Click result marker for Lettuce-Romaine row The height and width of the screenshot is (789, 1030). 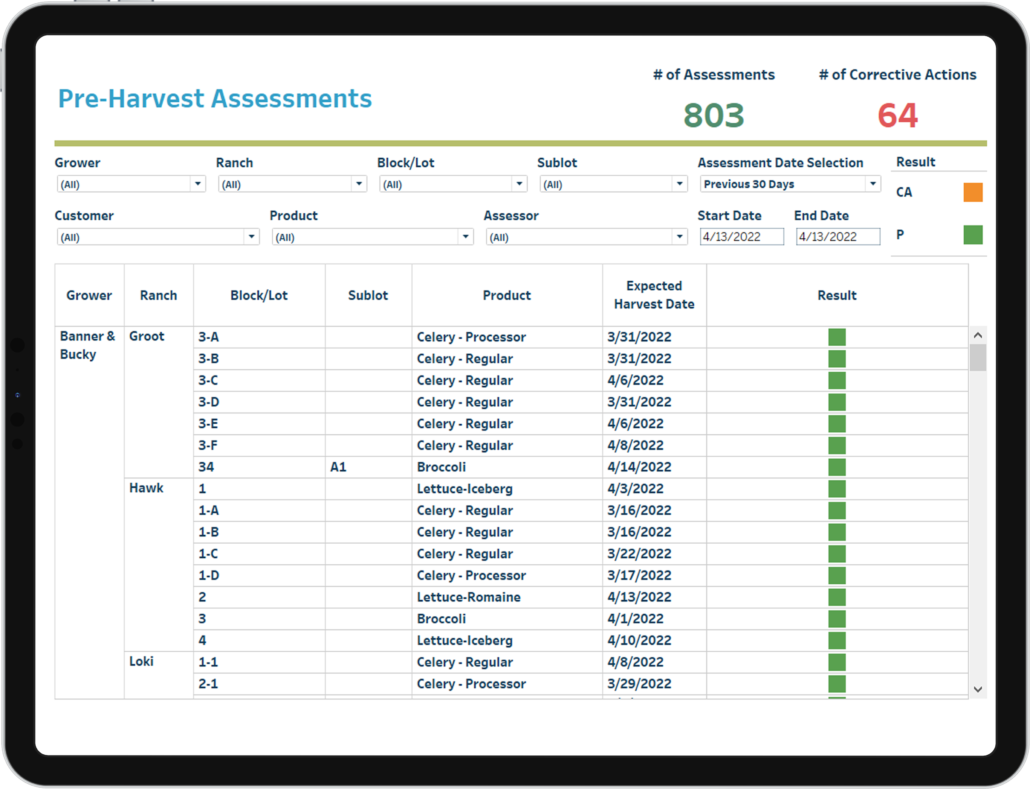[x=837, y=597]
